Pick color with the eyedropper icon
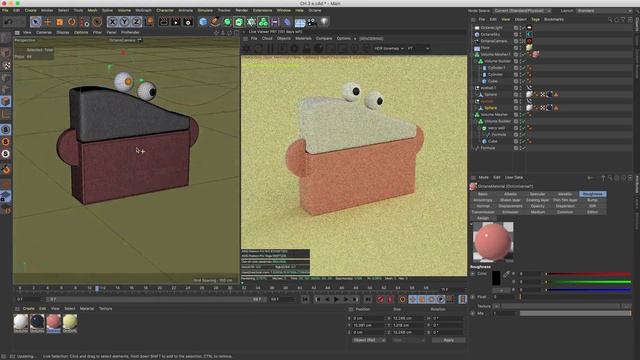Viewport: 640px width, 360px height. tap(506, 275)
